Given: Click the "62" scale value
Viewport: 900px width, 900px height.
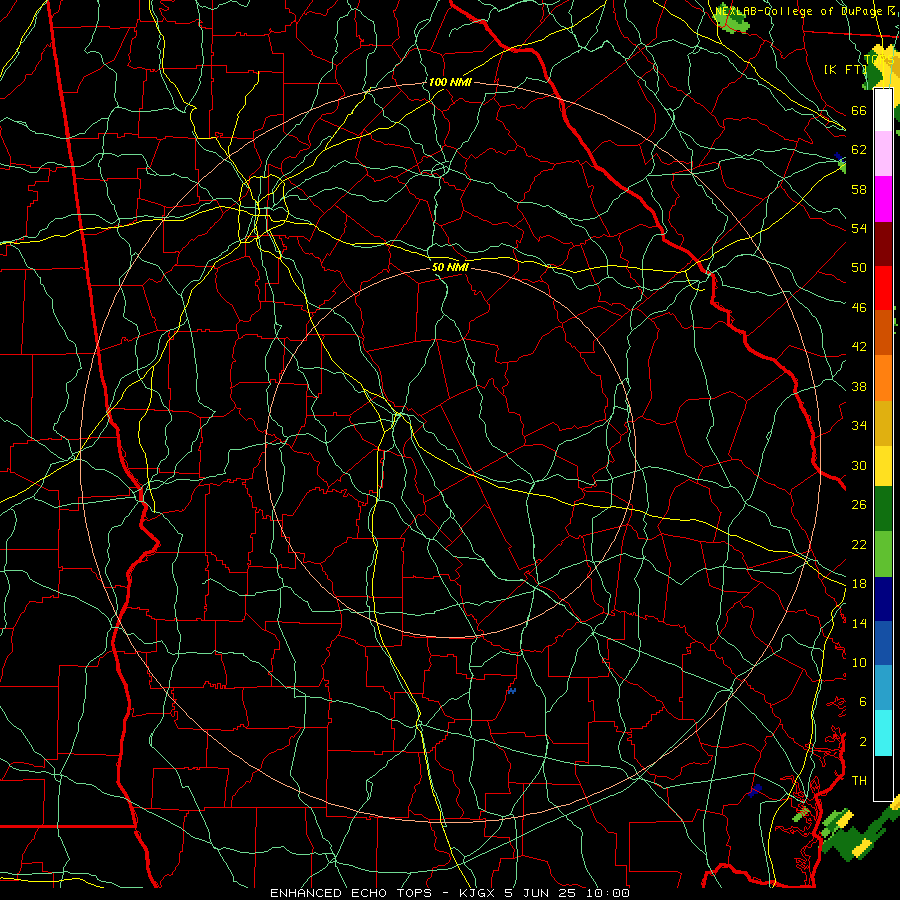Looking at the screenshot, I should point(859,150).
